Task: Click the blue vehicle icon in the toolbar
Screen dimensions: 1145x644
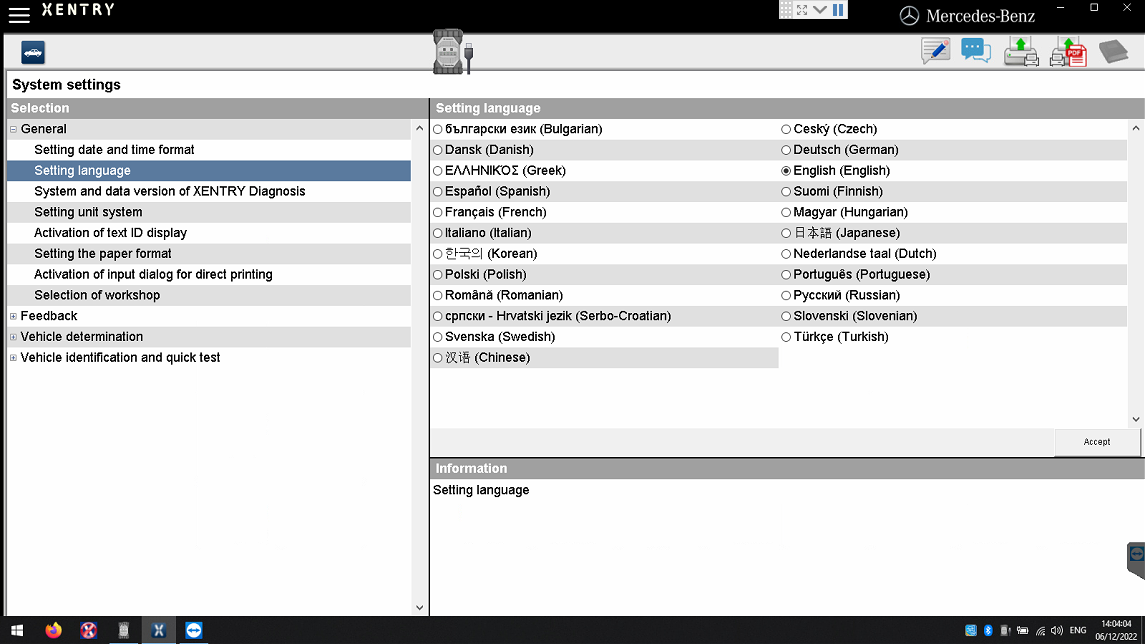Action: click(33, 53)
